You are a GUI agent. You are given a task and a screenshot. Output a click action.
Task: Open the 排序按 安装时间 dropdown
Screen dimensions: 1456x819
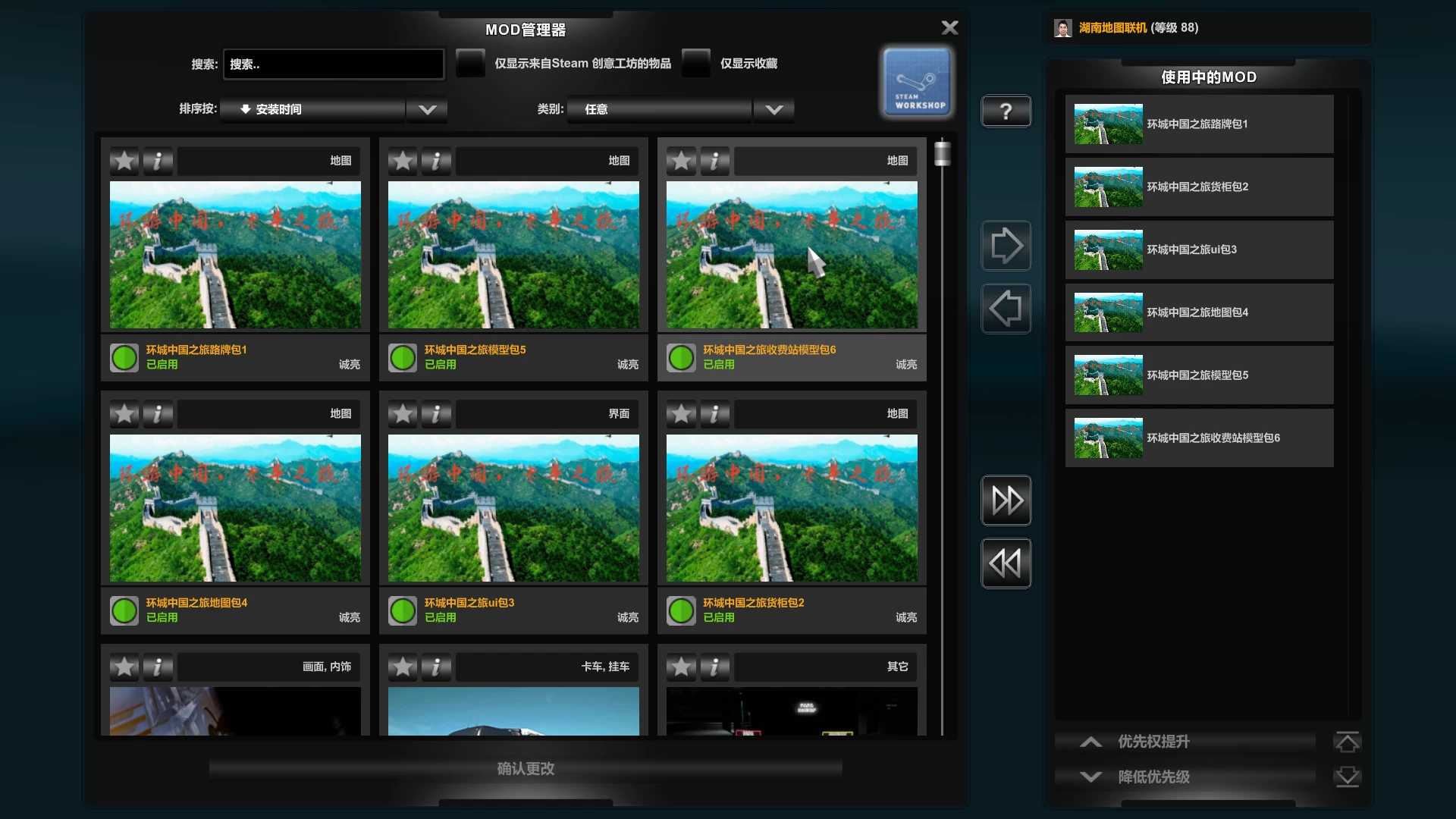point(427,109)
